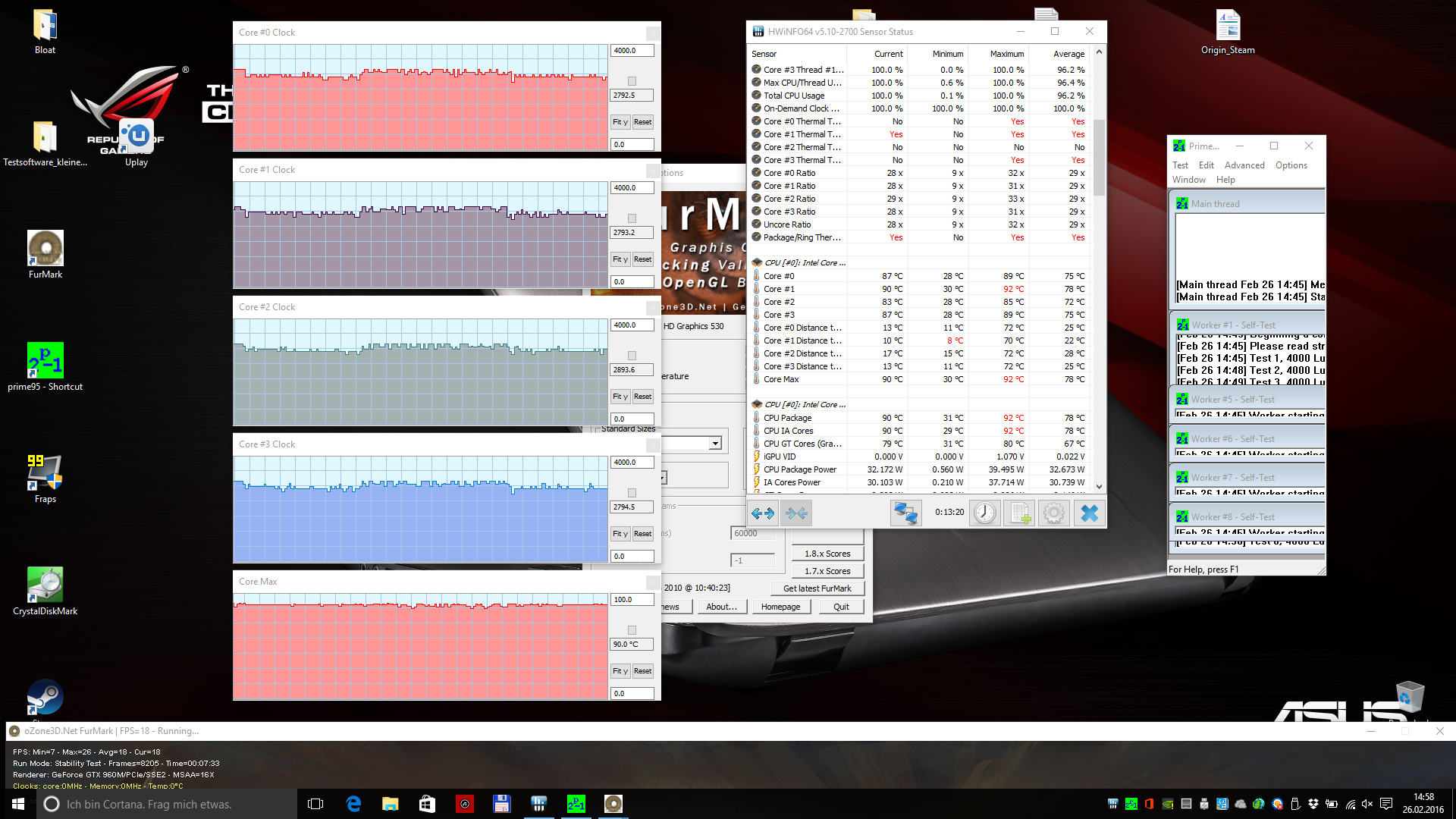Toggle the checkbox in the Core #0 Clock graph
The width and height of the screenshot is (1456, 819).
(x=632, y=81)
